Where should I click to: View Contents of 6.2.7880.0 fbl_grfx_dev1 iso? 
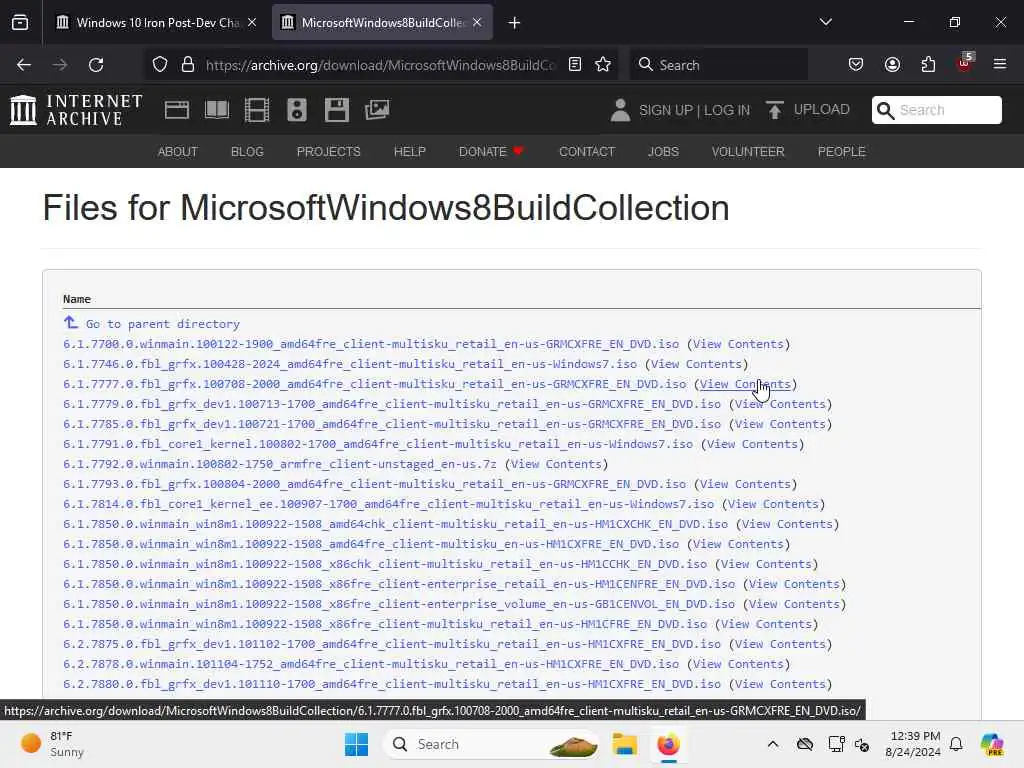point(780,684)
